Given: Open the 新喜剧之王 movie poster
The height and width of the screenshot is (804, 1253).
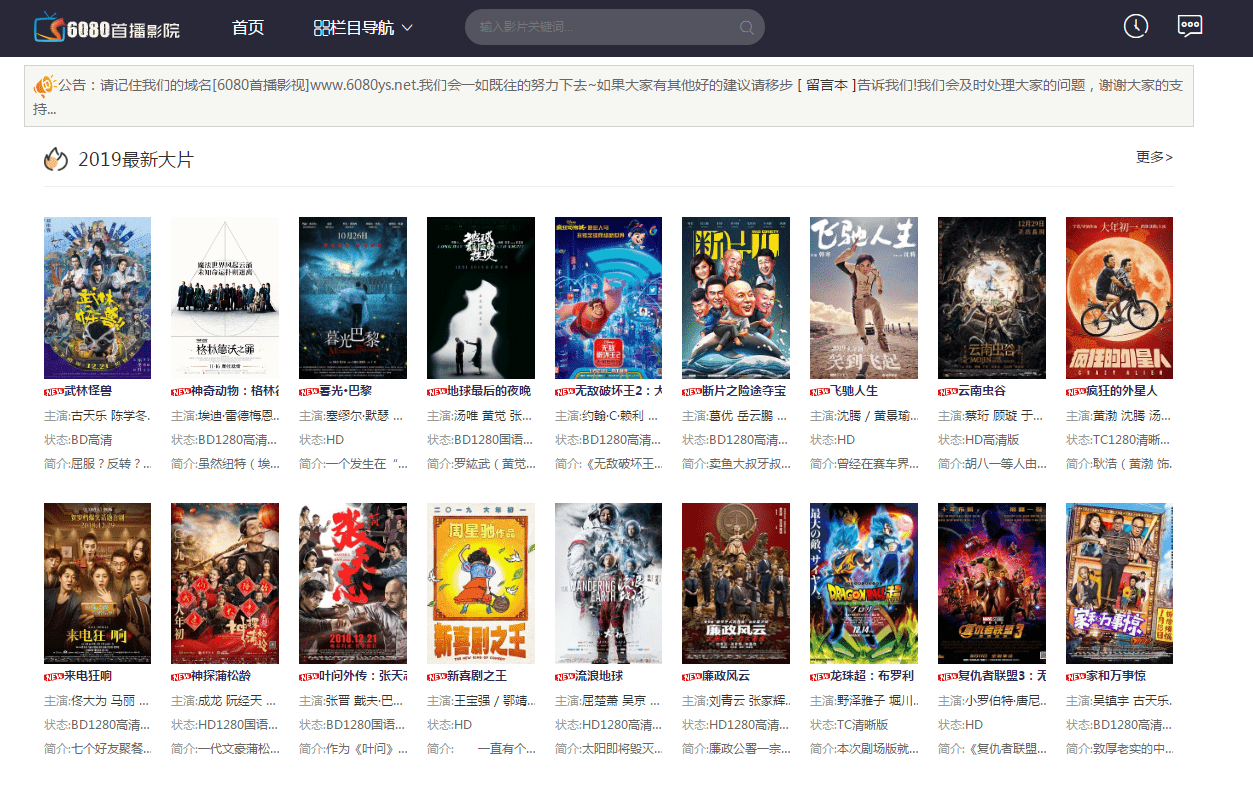Looking at the screenshot, I should coord(480,583).
